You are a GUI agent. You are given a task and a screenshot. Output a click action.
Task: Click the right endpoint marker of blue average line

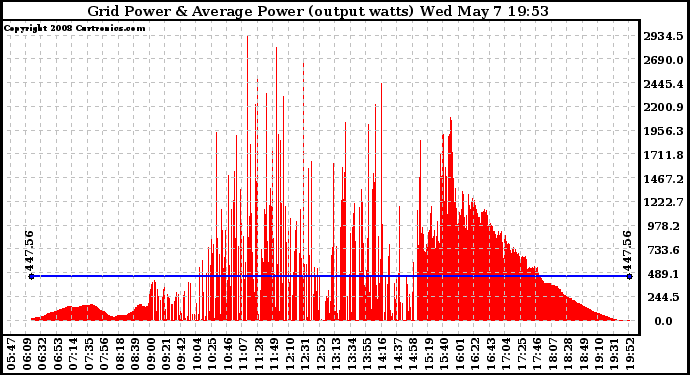coord(630,276)
